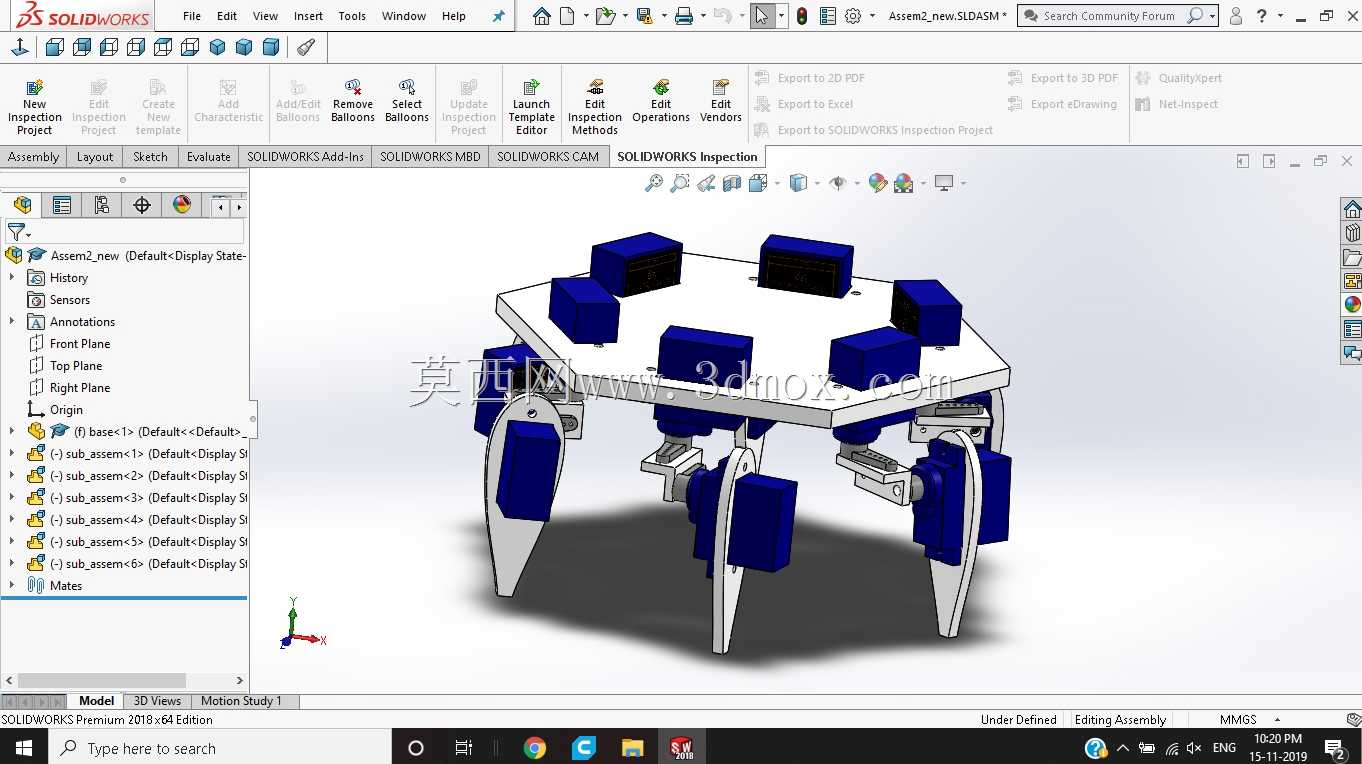The width and height of the screenshot is (1362, 764).
Task: Click Remove Balloons tool
Action: [x=353, y=102]
